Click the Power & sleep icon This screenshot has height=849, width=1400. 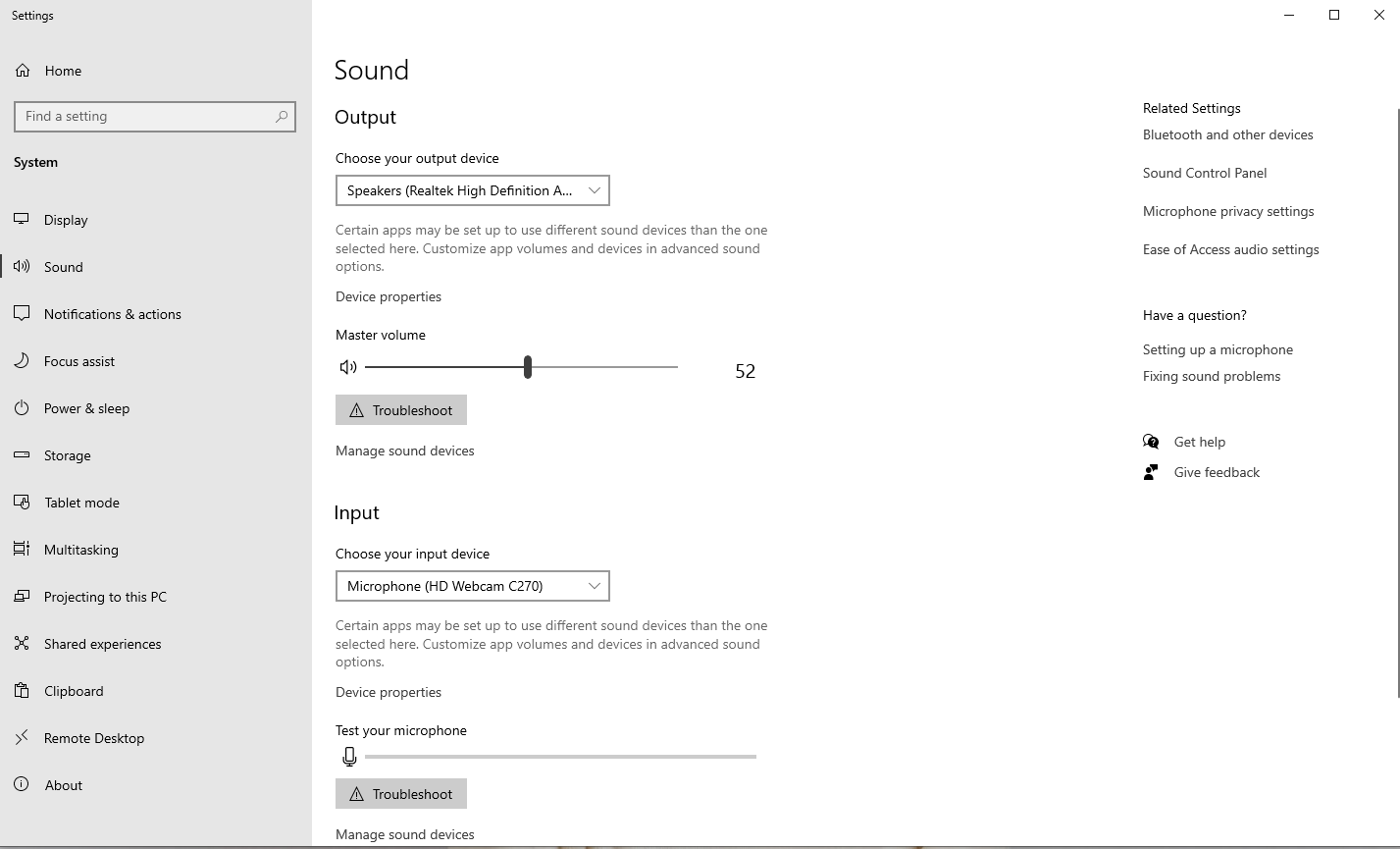[x=22, y=408]
